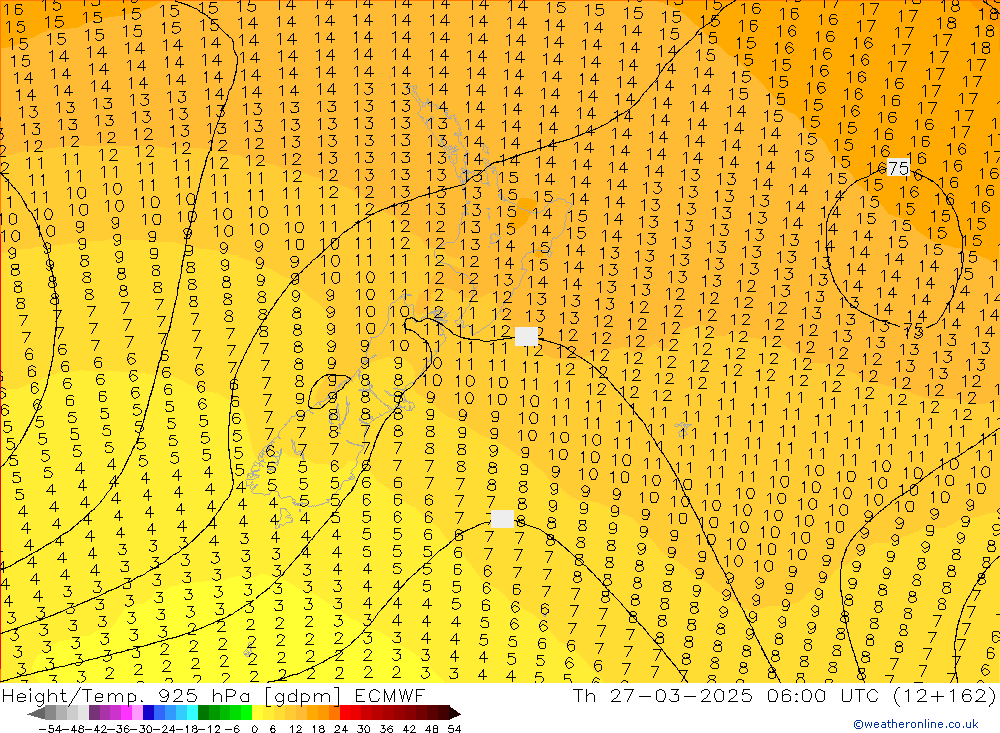Pick the dark purple swatch near -42
1000x733 pixels.
[x=94, y=713]
